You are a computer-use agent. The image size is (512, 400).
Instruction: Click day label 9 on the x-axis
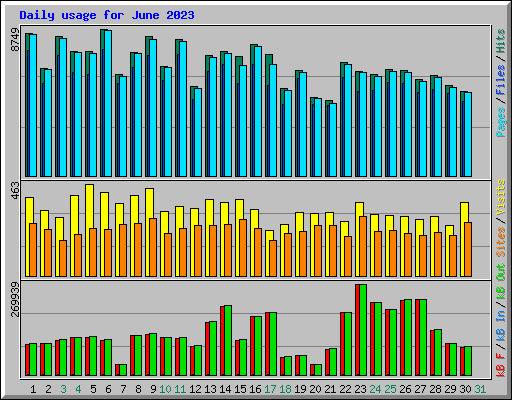[153, 389]
